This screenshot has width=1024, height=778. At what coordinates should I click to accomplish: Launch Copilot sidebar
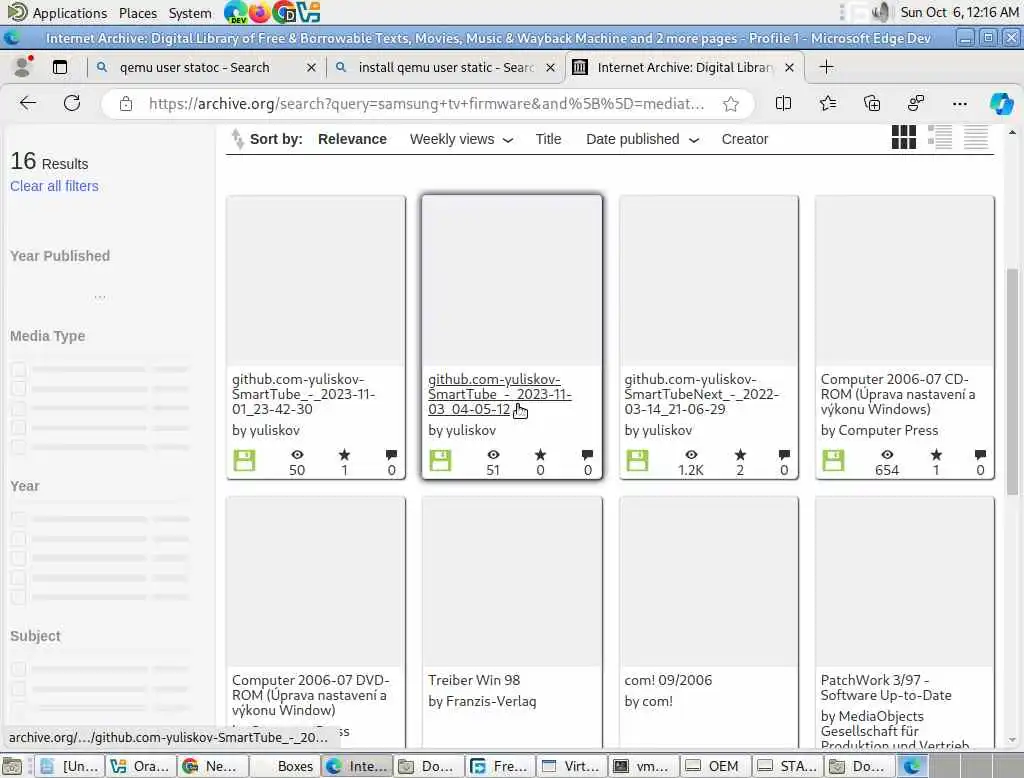pos(1001,103)
